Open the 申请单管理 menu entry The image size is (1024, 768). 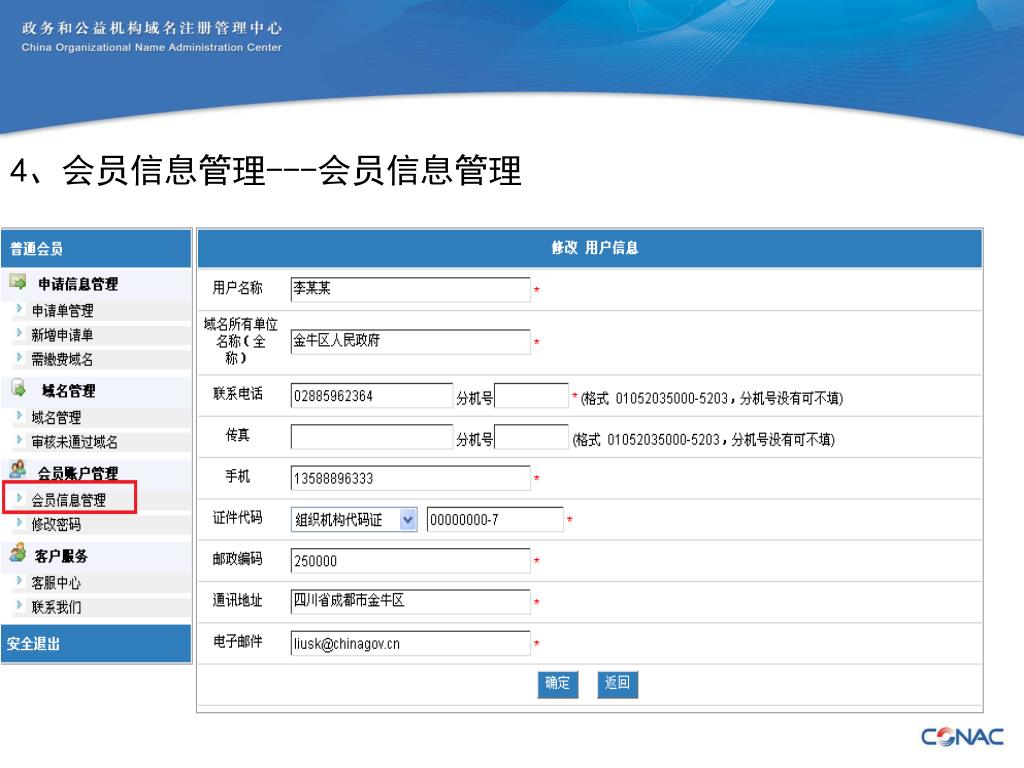pyautogui.click(x=63, y=310)
